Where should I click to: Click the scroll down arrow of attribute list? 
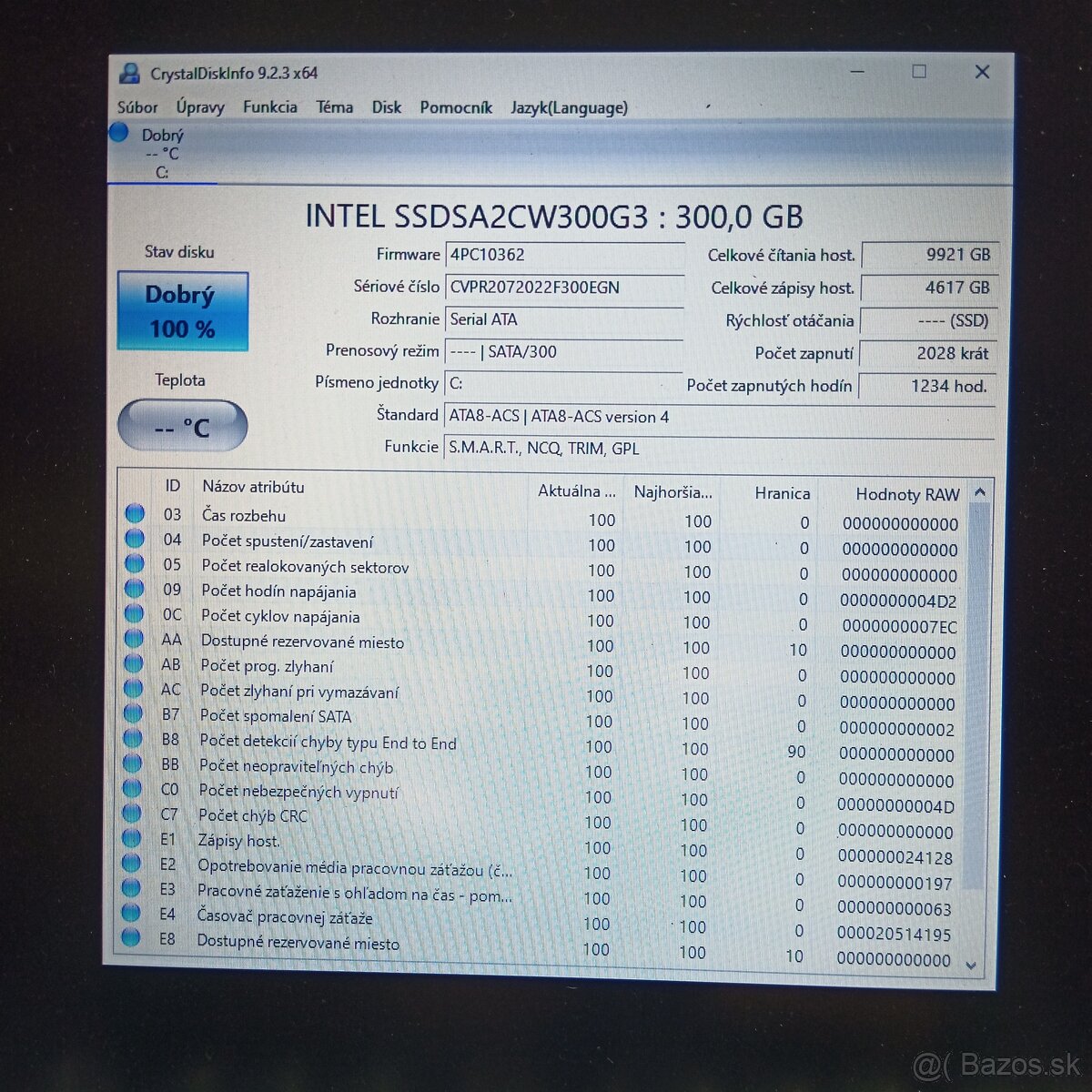click(x=971, y=966)
